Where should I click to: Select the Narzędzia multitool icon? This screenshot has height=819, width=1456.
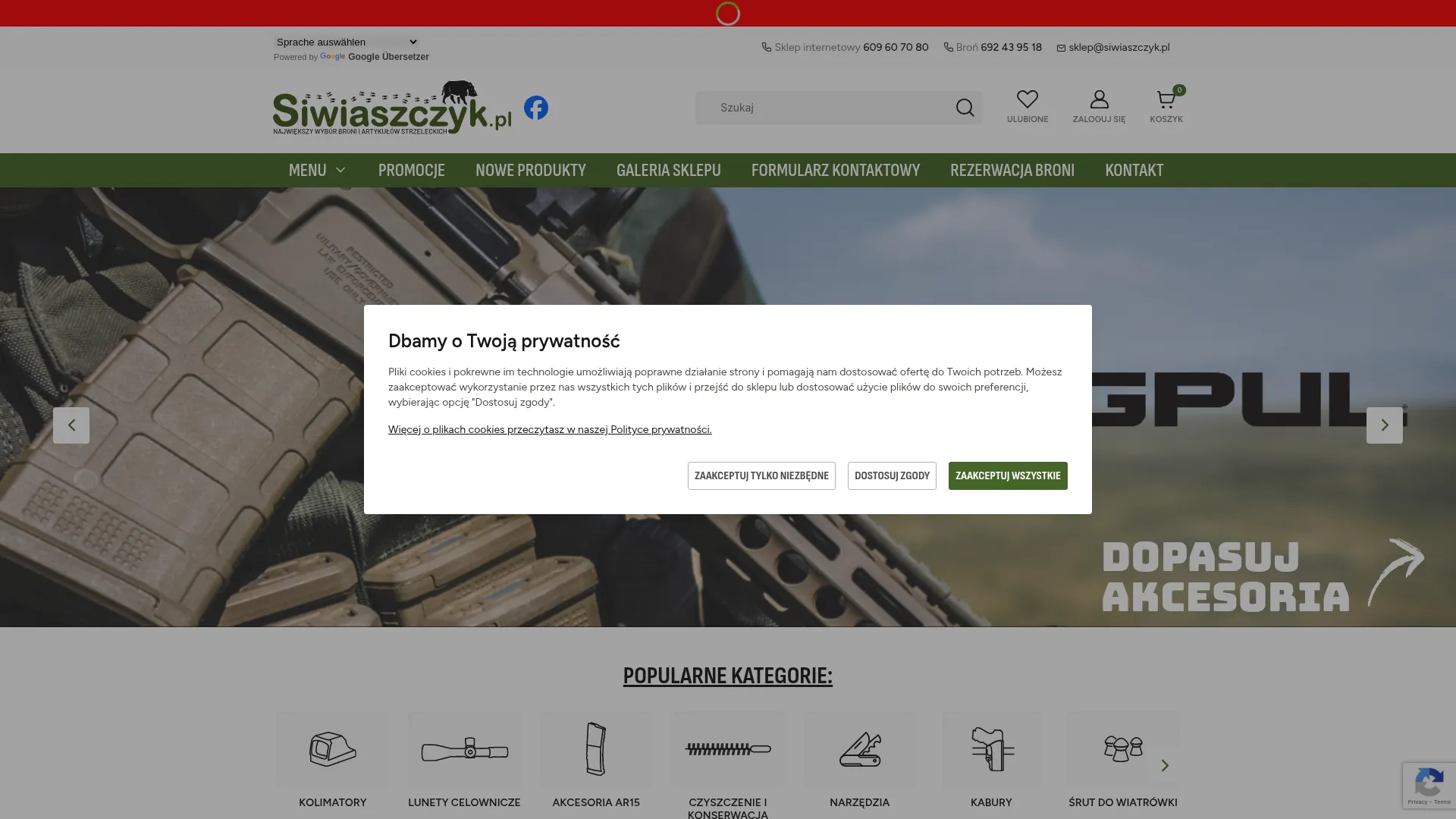point(860,749)
